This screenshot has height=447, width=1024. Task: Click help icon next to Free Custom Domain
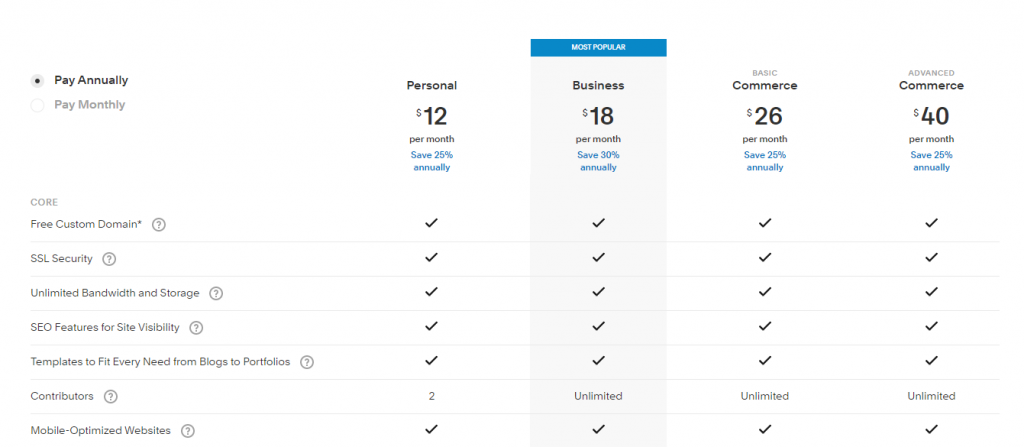click(159, 225)
